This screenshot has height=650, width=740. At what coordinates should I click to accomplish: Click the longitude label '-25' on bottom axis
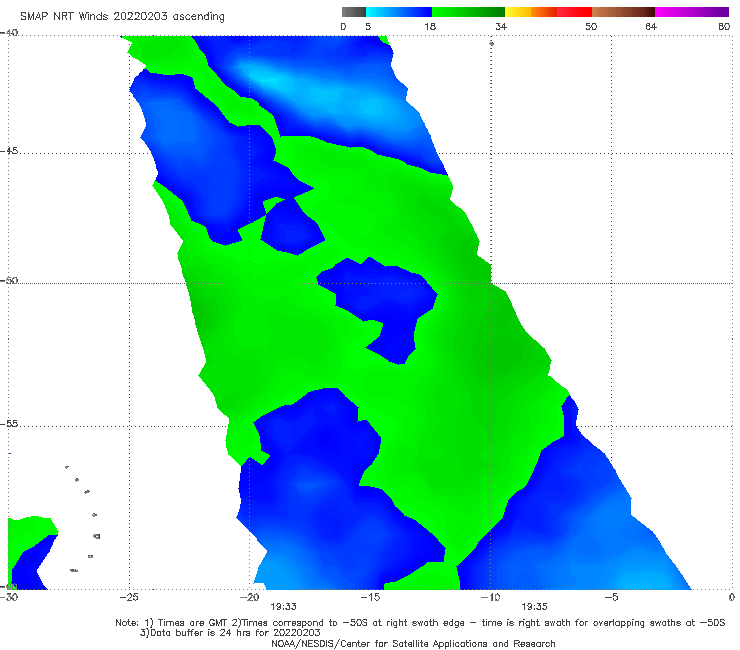click(x=129, y=597)
